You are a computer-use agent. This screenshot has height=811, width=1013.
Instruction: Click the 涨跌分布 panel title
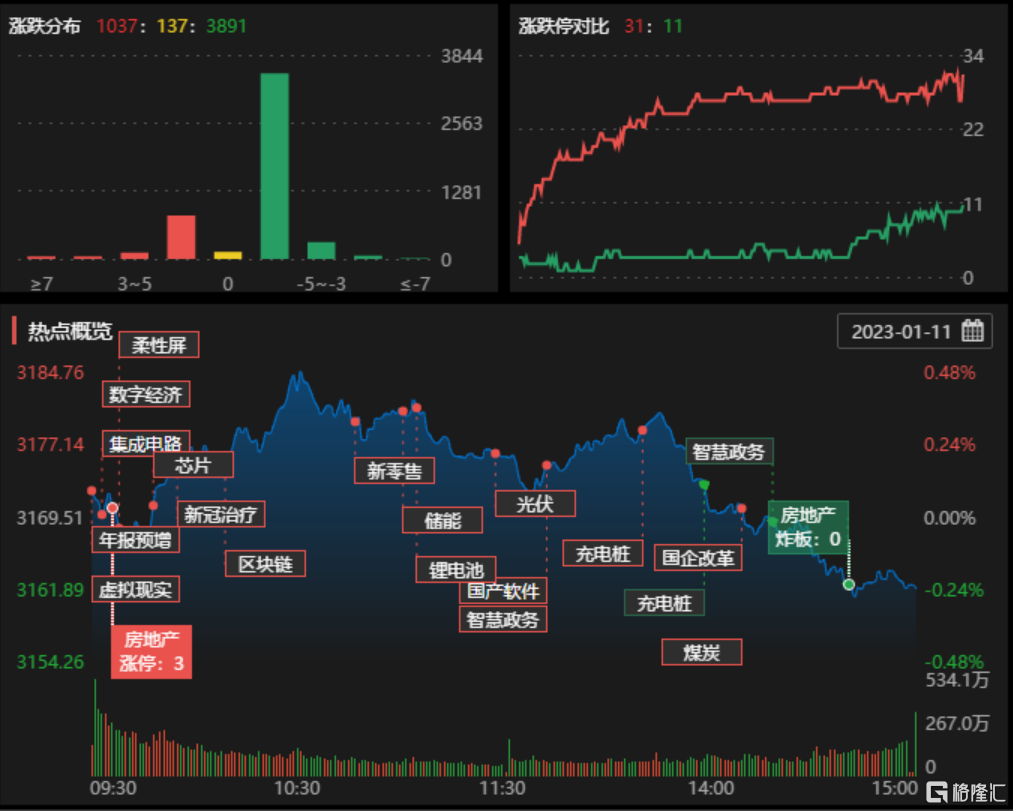pyautogui.click(x=45, y=26)
